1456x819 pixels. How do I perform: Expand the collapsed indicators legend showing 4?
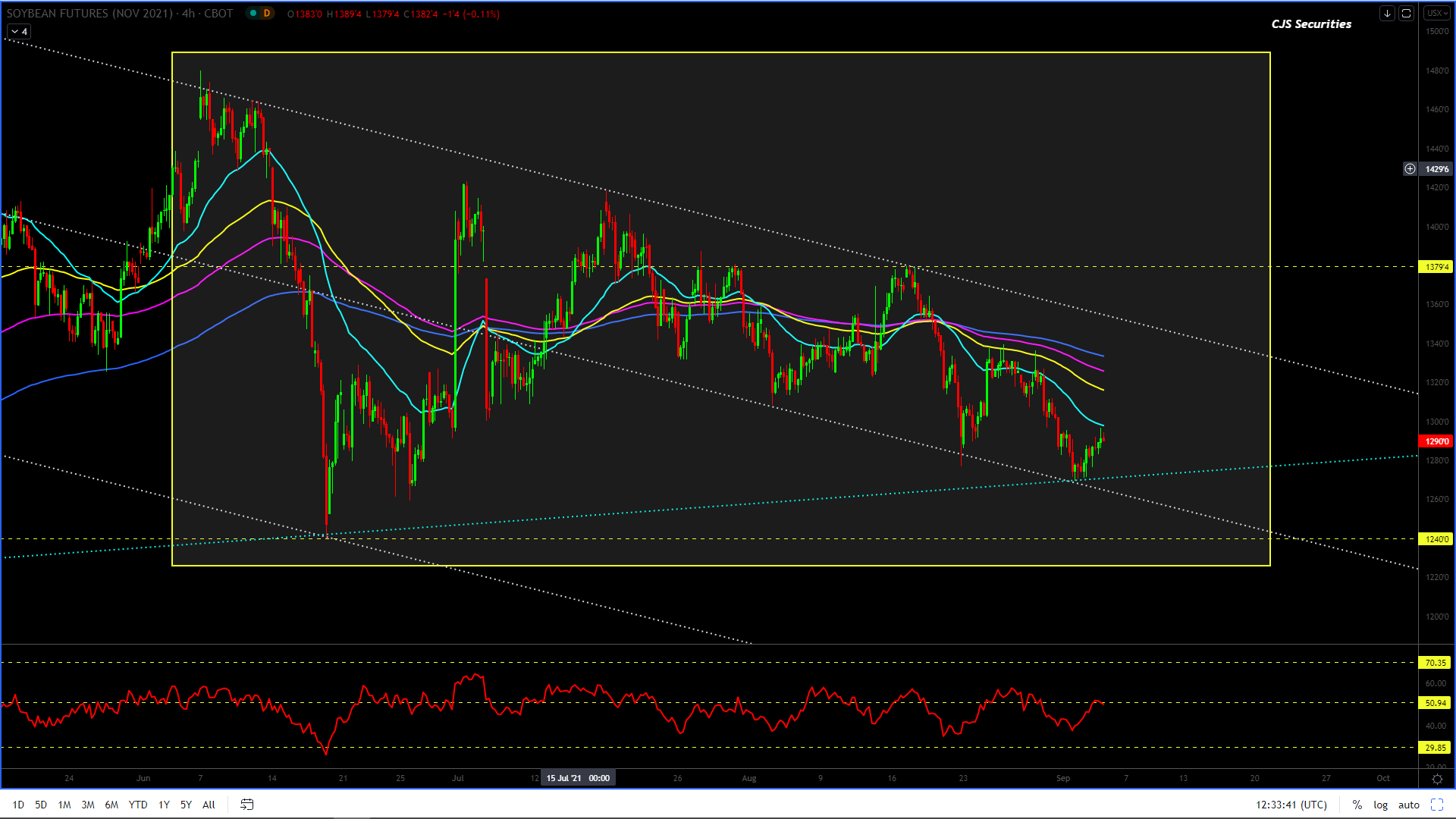(x=19, y=31)
